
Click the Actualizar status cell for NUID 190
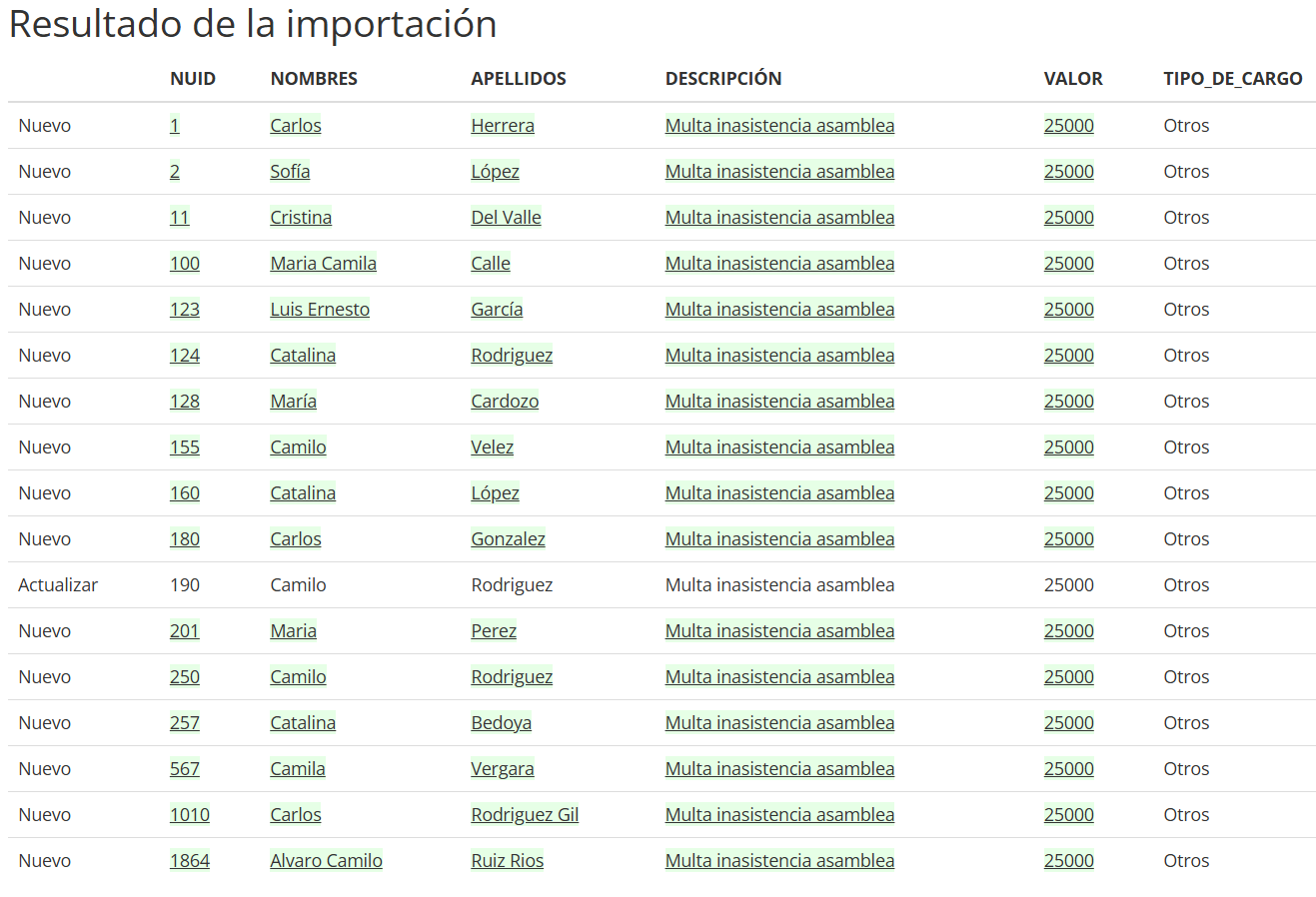pos(58,585)
